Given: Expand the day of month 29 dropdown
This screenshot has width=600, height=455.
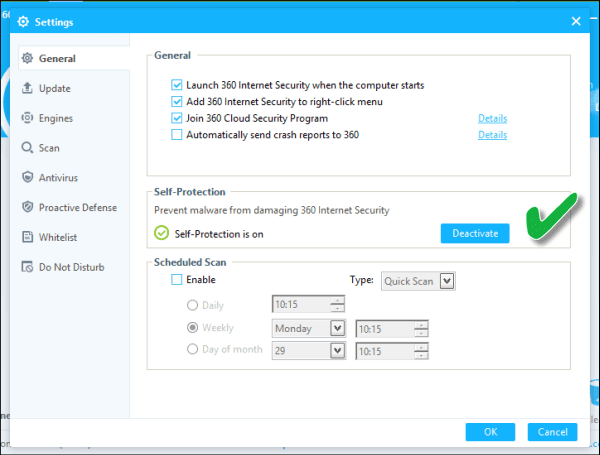Looking at the screenshot, I should click(x=337, y=351).
